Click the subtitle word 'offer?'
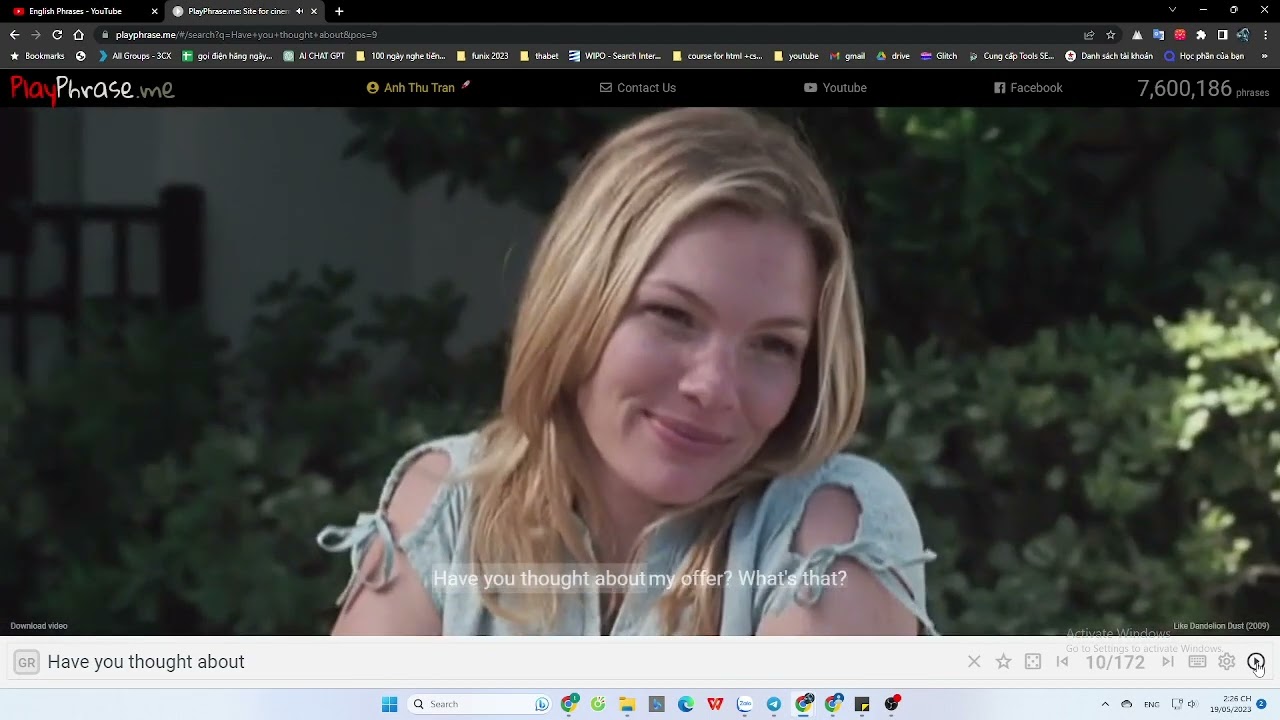Screen dimensions: 1280x720 (x=707, y=578)
